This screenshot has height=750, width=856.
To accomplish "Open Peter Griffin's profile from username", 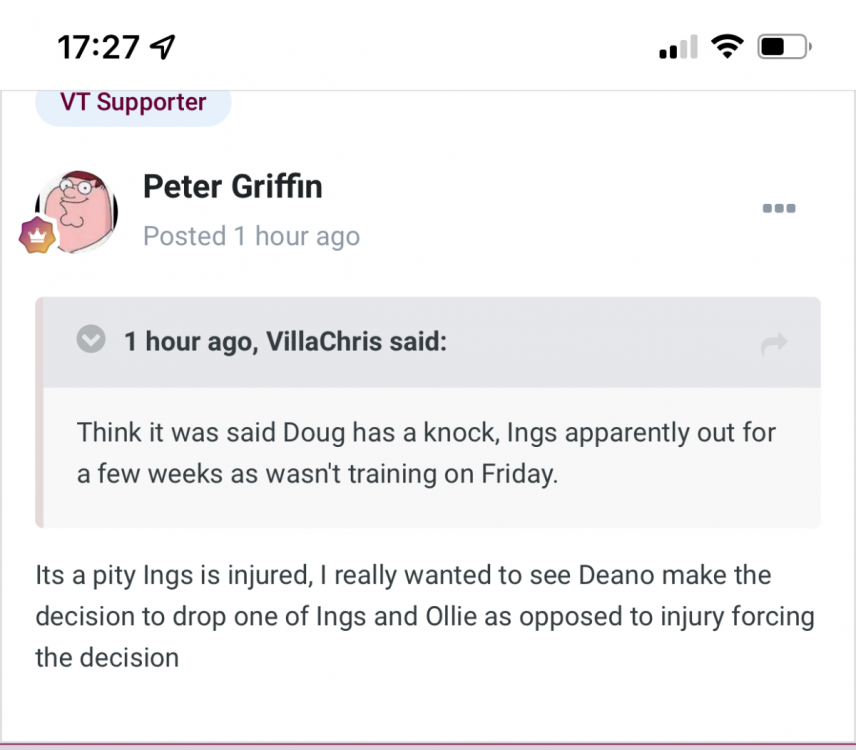I will point(232,186).
